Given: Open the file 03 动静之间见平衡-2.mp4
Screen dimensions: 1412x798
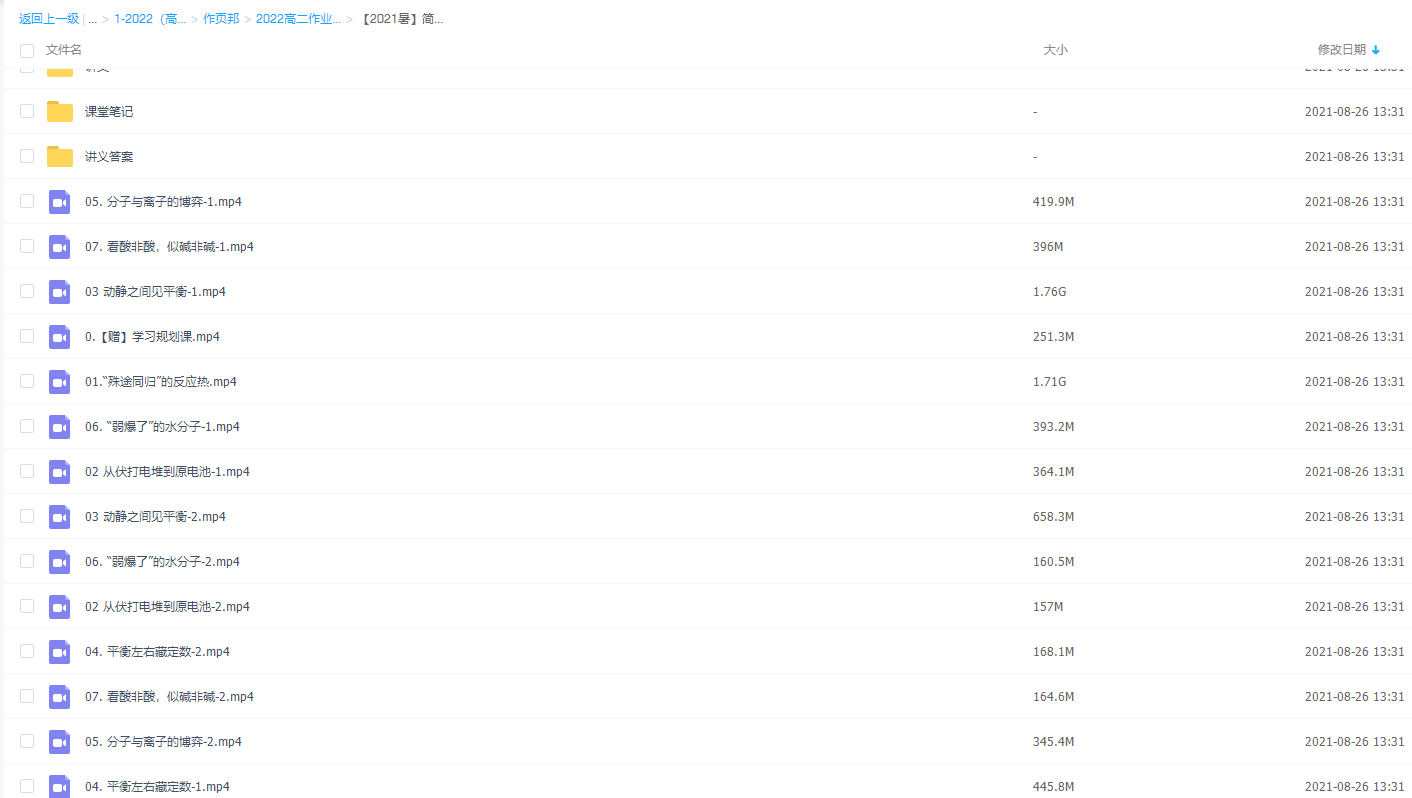Looking at the screenshot, I should tap(155, 517).
